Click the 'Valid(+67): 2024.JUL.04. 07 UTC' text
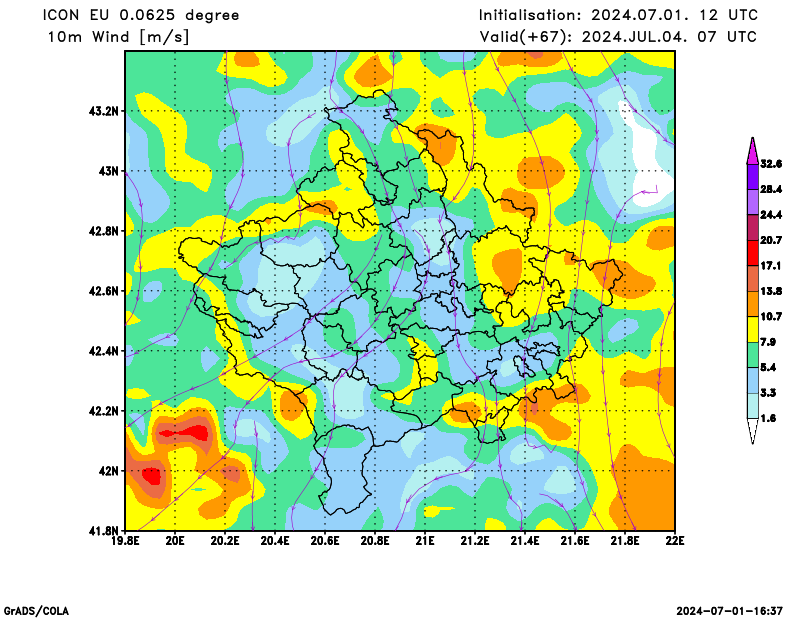 point(618,37)
